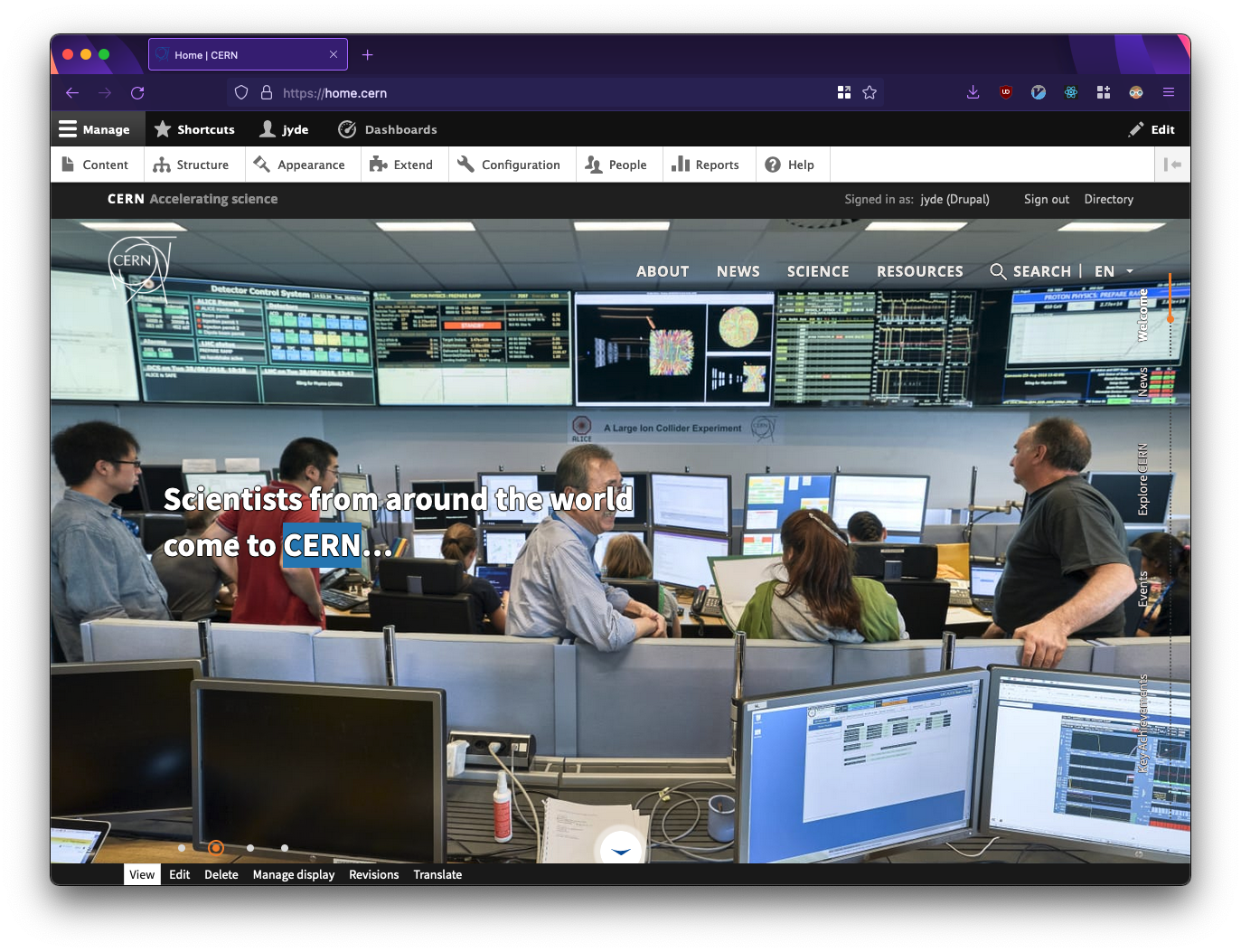
Task: Open the Directory link
Action: tap(1108, 199)
